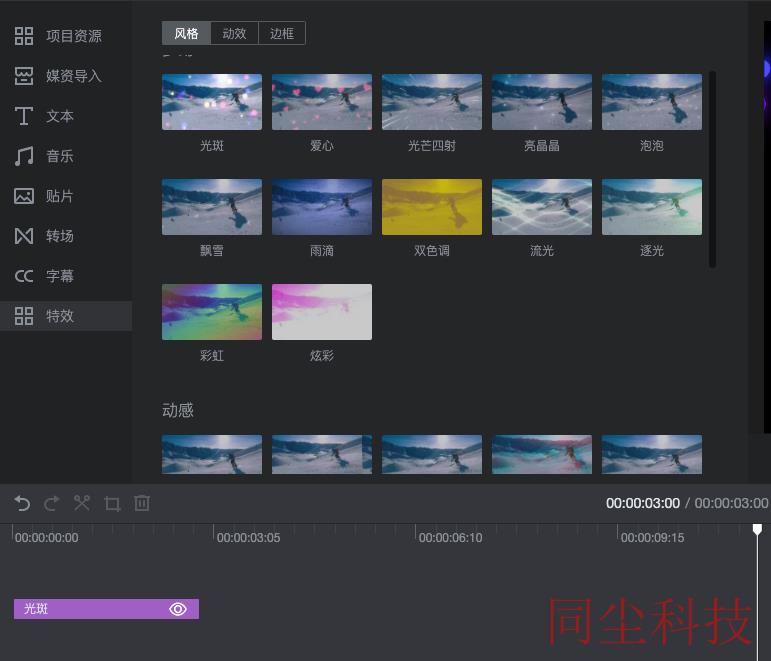Select the 泡泡 effect thumbnail
The width and height of the screenshot is (771, 661).
point(652,102)
